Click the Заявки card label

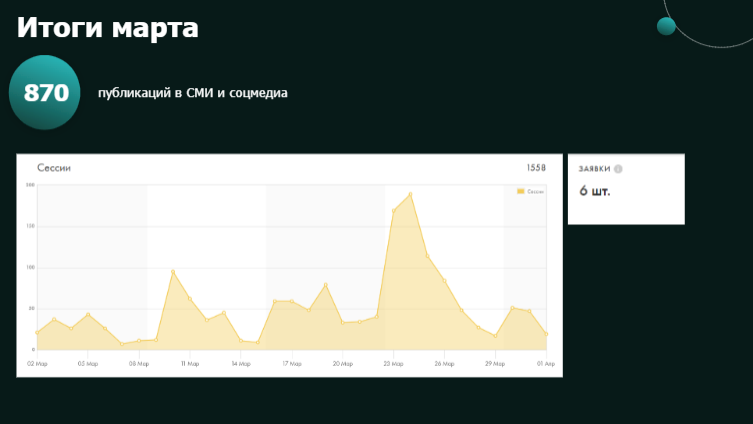click(595, 169)
